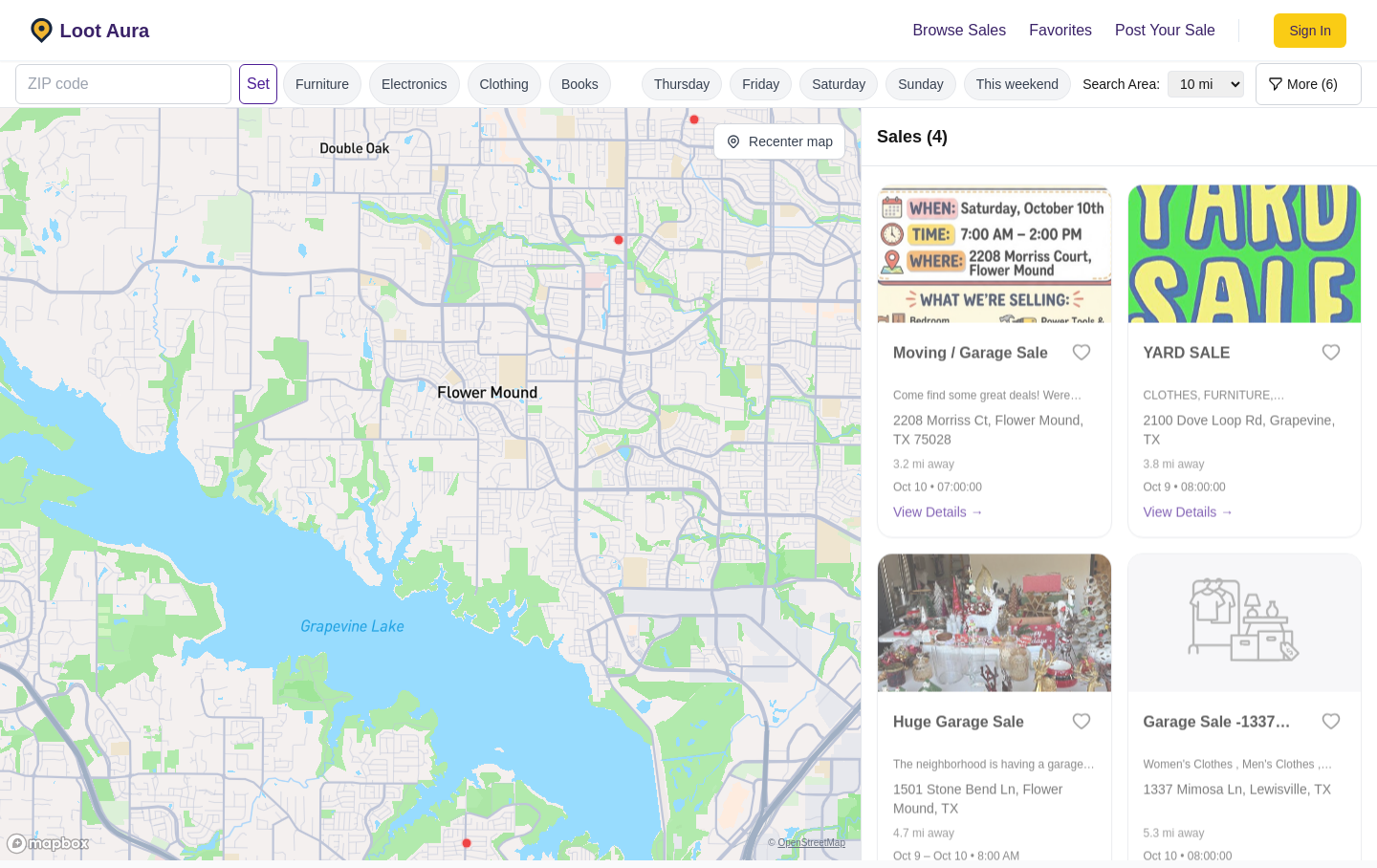
Task: Open the OpenStreetMap attribution link
Action: pos(811,842)
